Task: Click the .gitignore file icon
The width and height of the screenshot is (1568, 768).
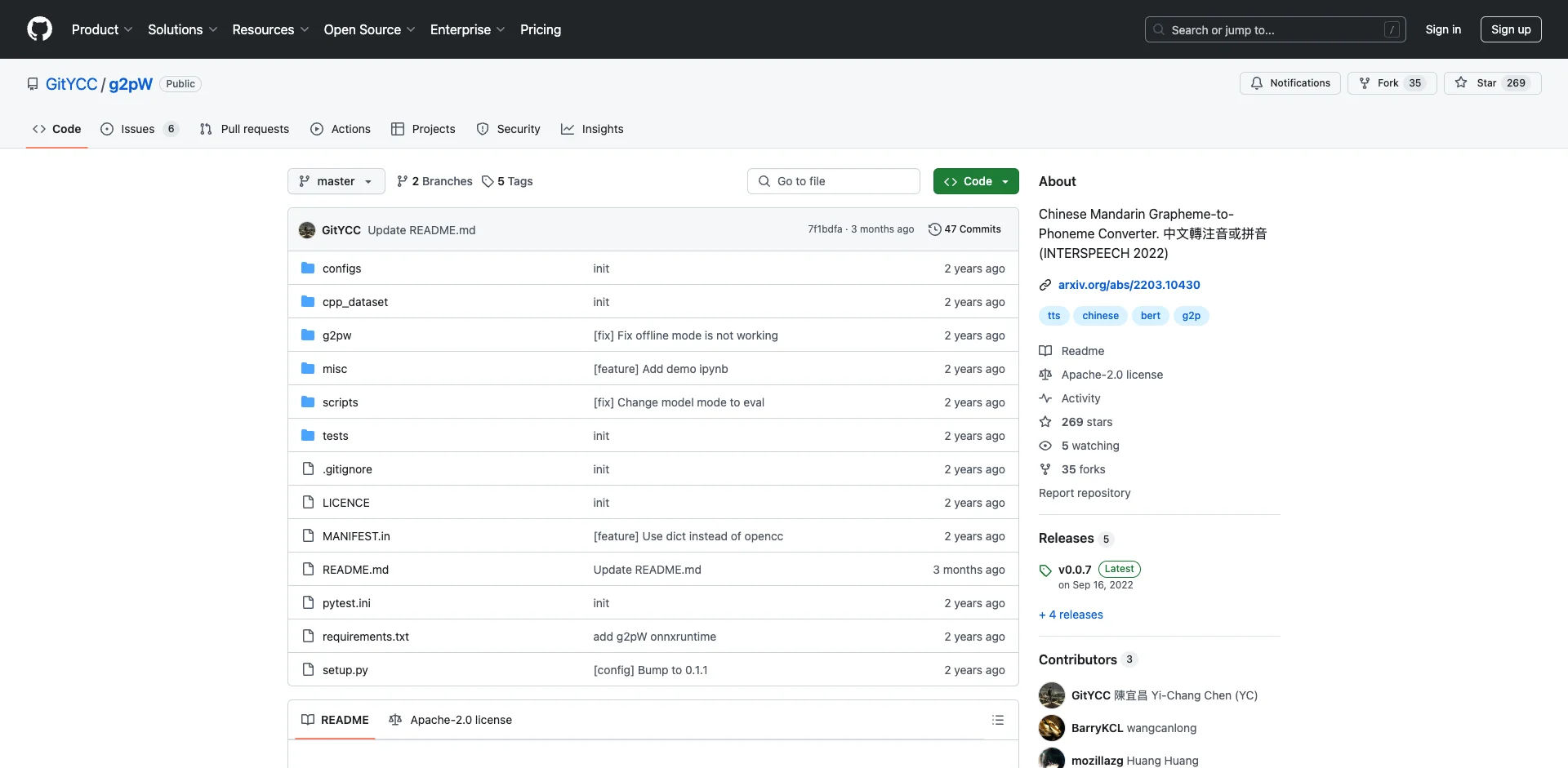Action: tap(308, 469)
